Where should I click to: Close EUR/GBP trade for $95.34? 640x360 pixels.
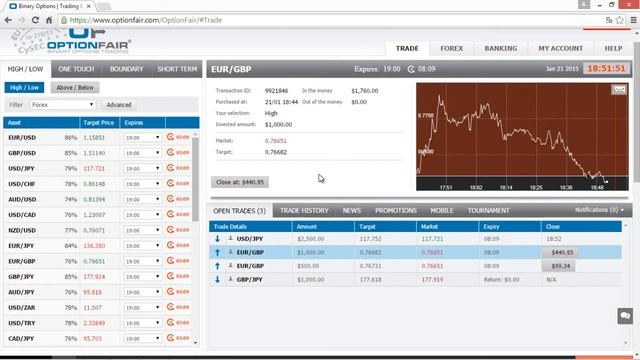[559, 266]
